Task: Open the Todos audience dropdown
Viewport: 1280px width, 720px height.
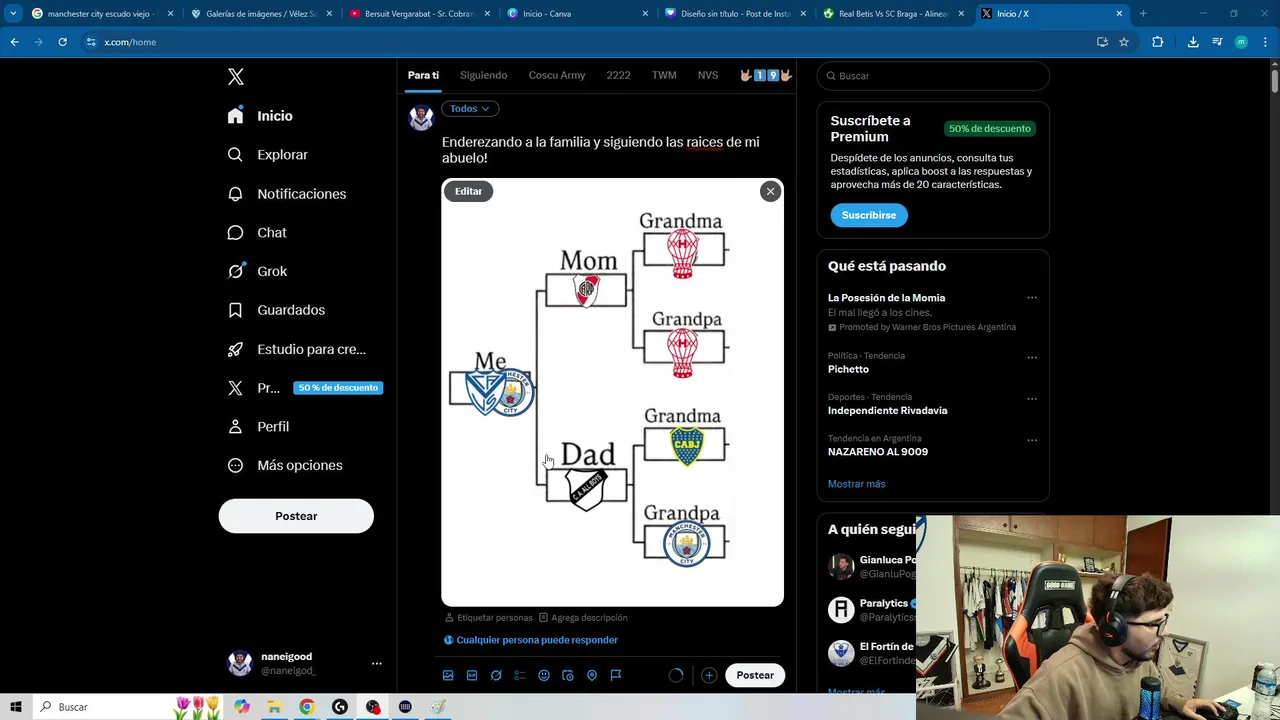Action: click(x=470, y=108)
